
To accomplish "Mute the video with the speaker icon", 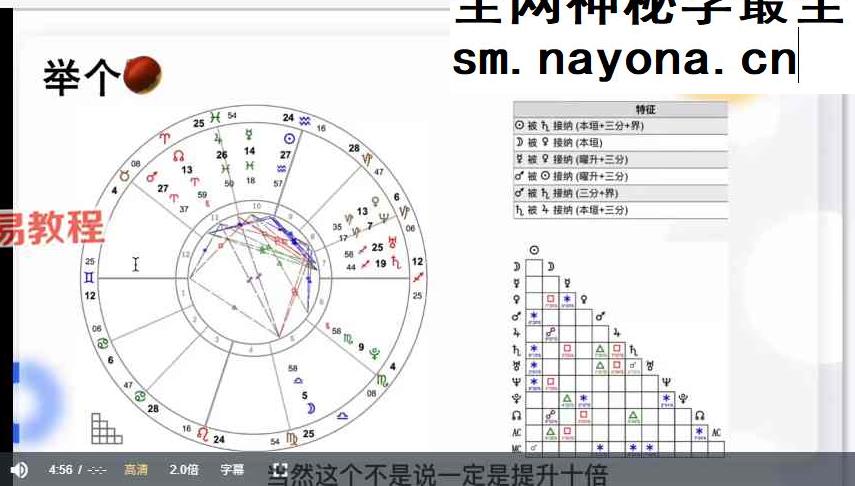I will click(x=20, y=470).
